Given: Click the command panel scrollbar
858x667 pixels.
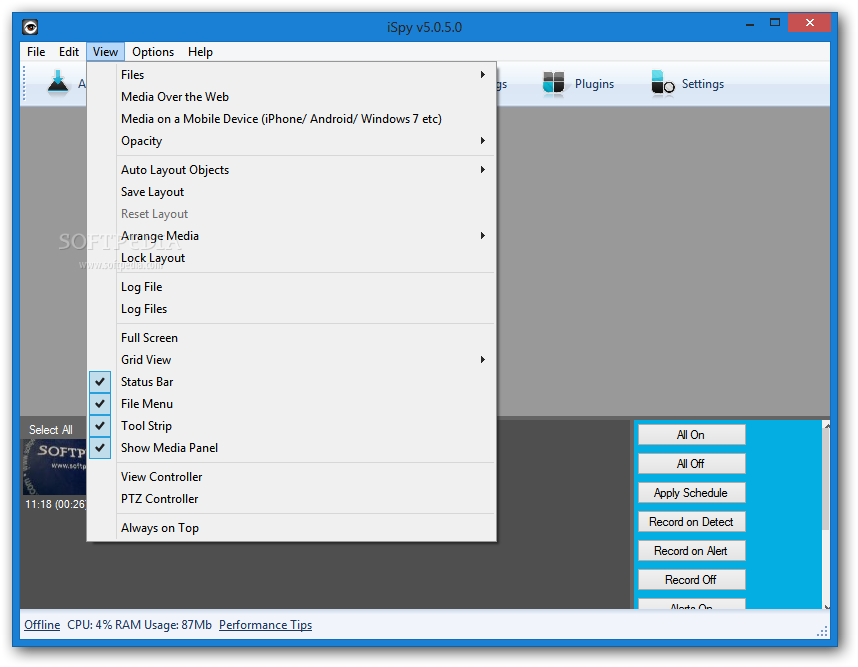Looking at the screenshot, I should (826, 514).
